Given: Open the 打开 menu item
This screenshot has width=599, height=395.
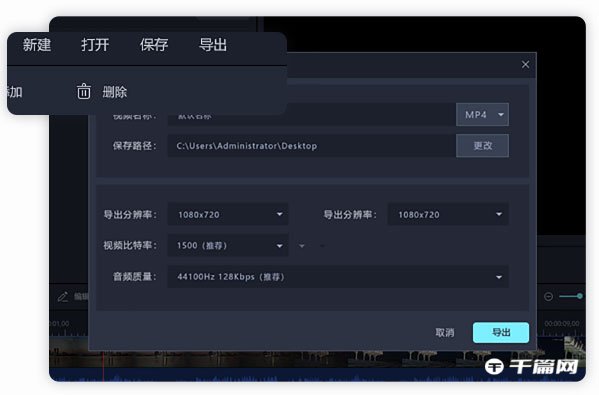Looking at the screenshot, I should coord(95,45).
